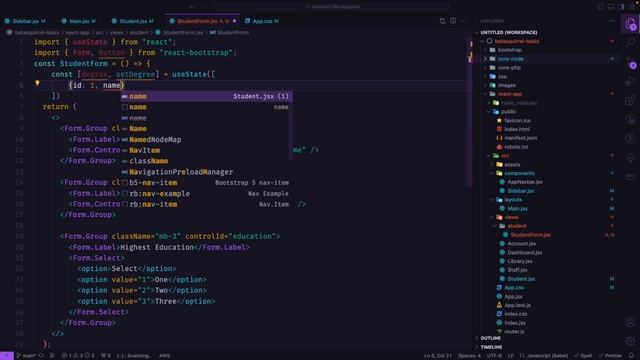Expand the node_modules folder
The height and width of the screenshot is (360, 640).
[x=519, y=103]
